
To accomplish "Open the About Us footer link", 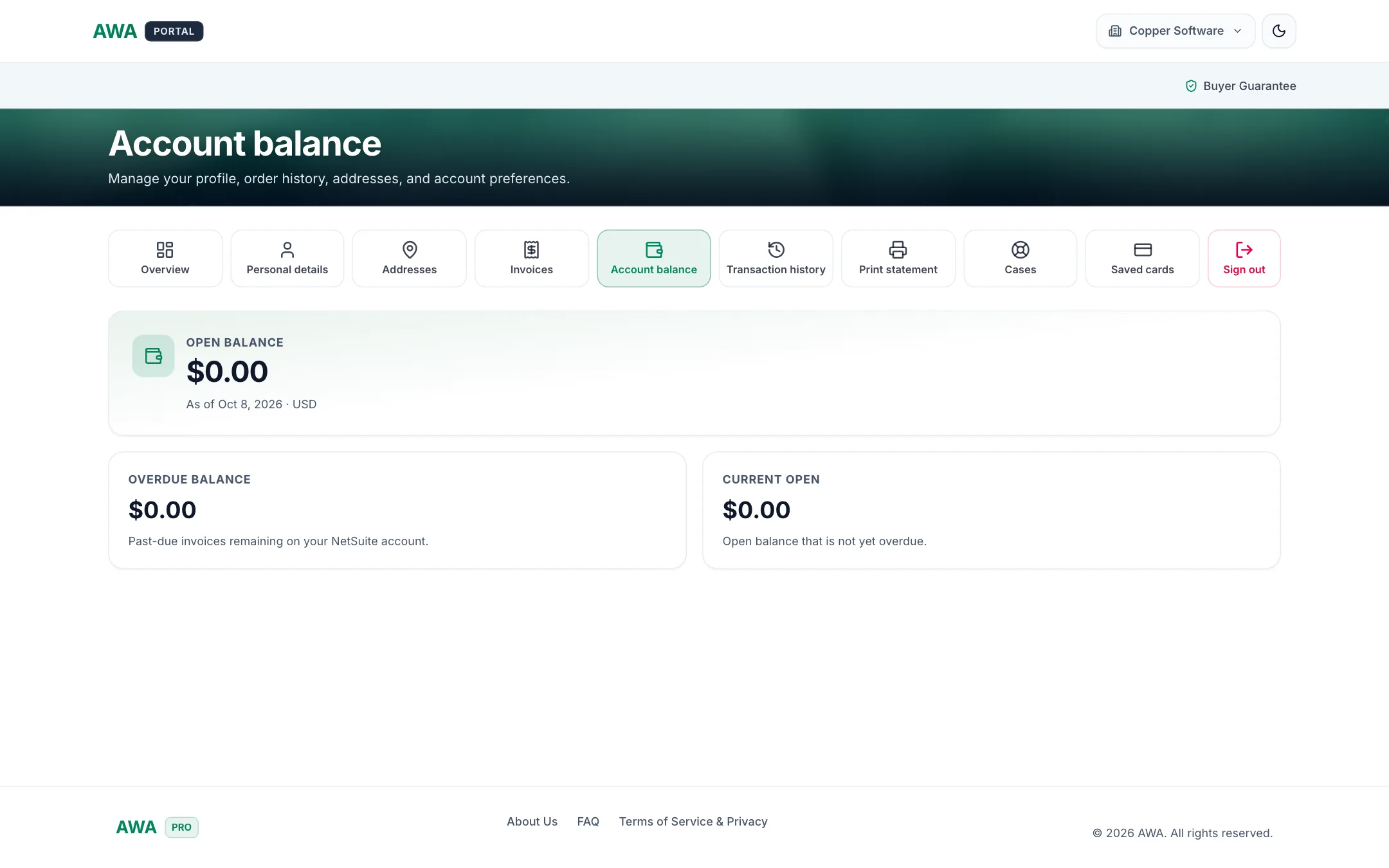I will point(532,822).
